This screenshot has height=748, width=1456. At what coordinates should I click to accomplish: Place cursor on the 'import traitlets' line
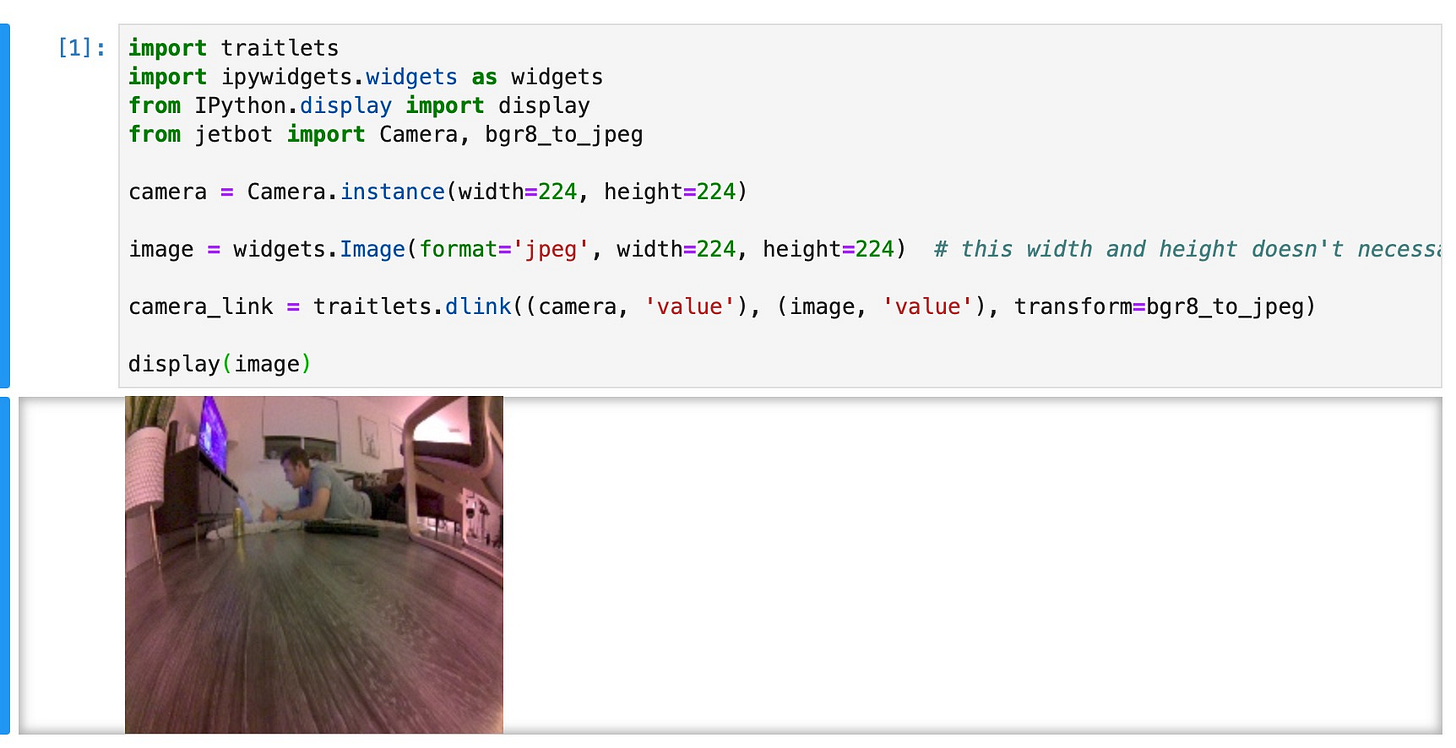click(x=234, y=48)
